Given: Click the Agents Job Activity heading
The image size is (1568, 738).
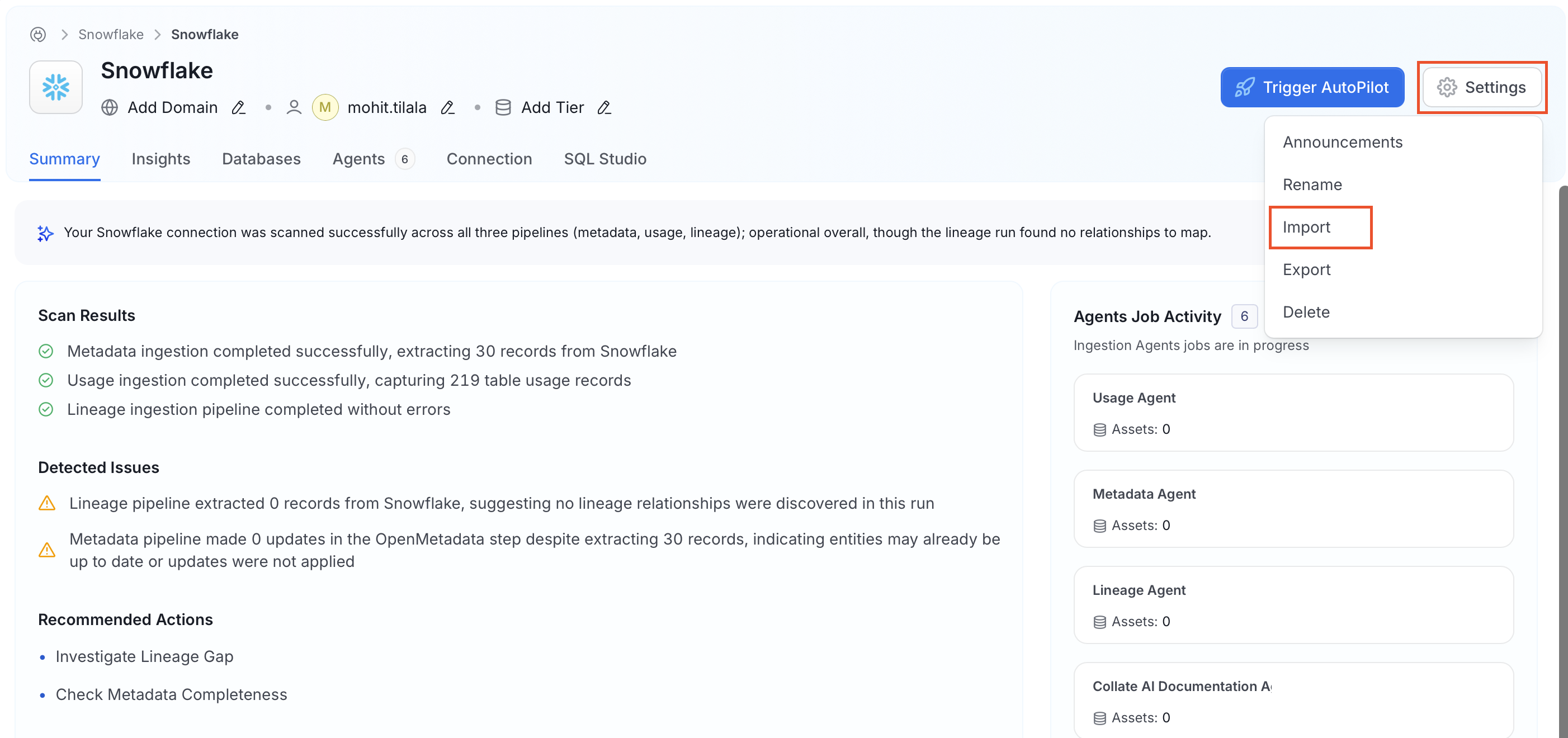Looking at the screenshot, I should (1147, 316).
